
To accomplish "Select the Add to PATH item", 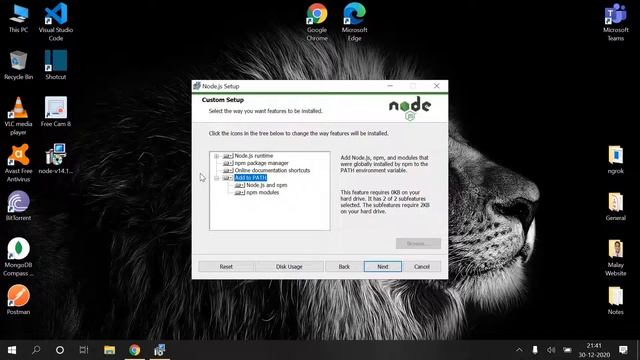I will [250, 178].
